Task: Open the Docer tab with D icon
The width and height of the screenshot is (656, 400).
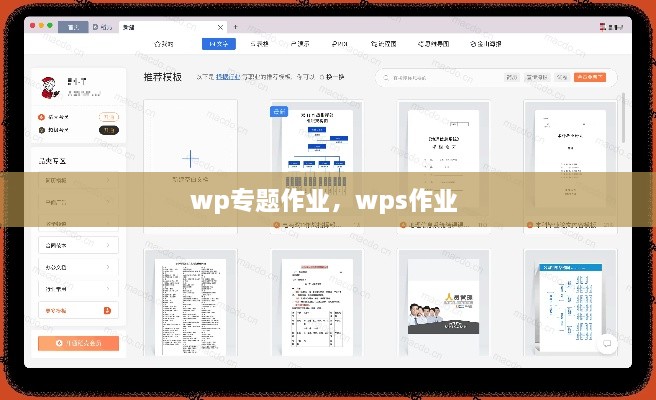Action: [x=102, y=27]
